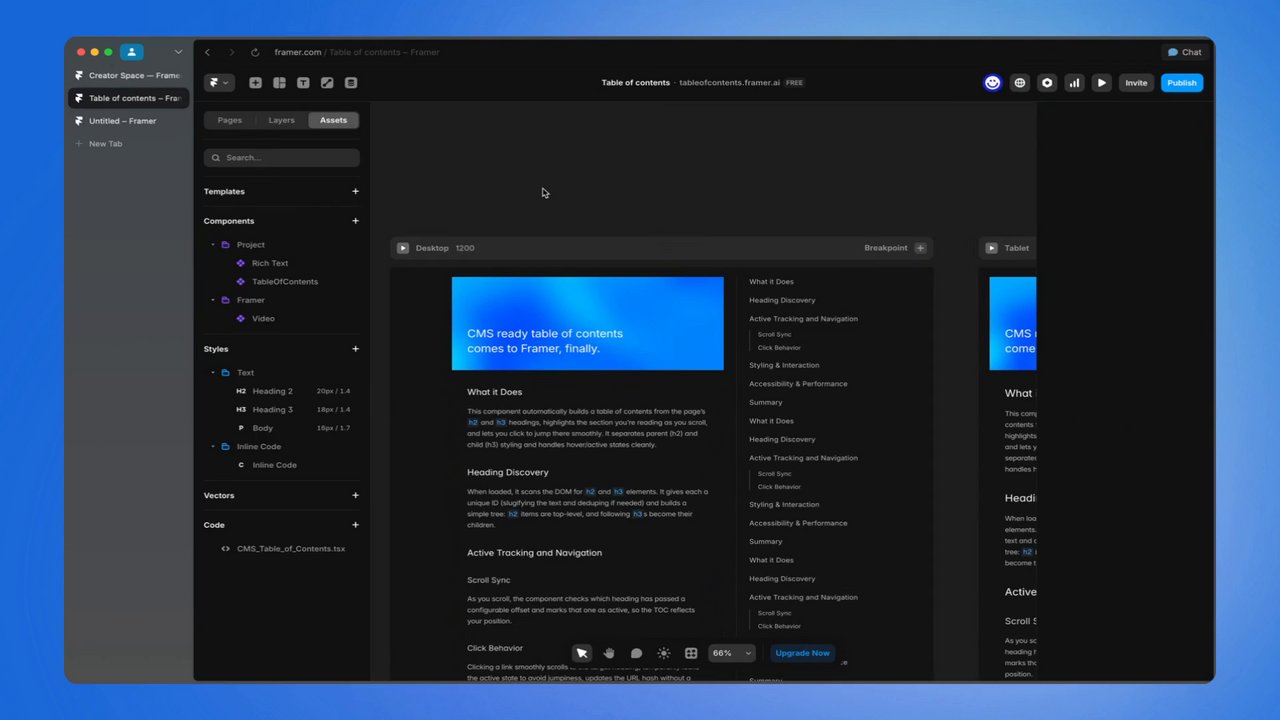
Task: Add a new vector with plus
Action: 355,495
